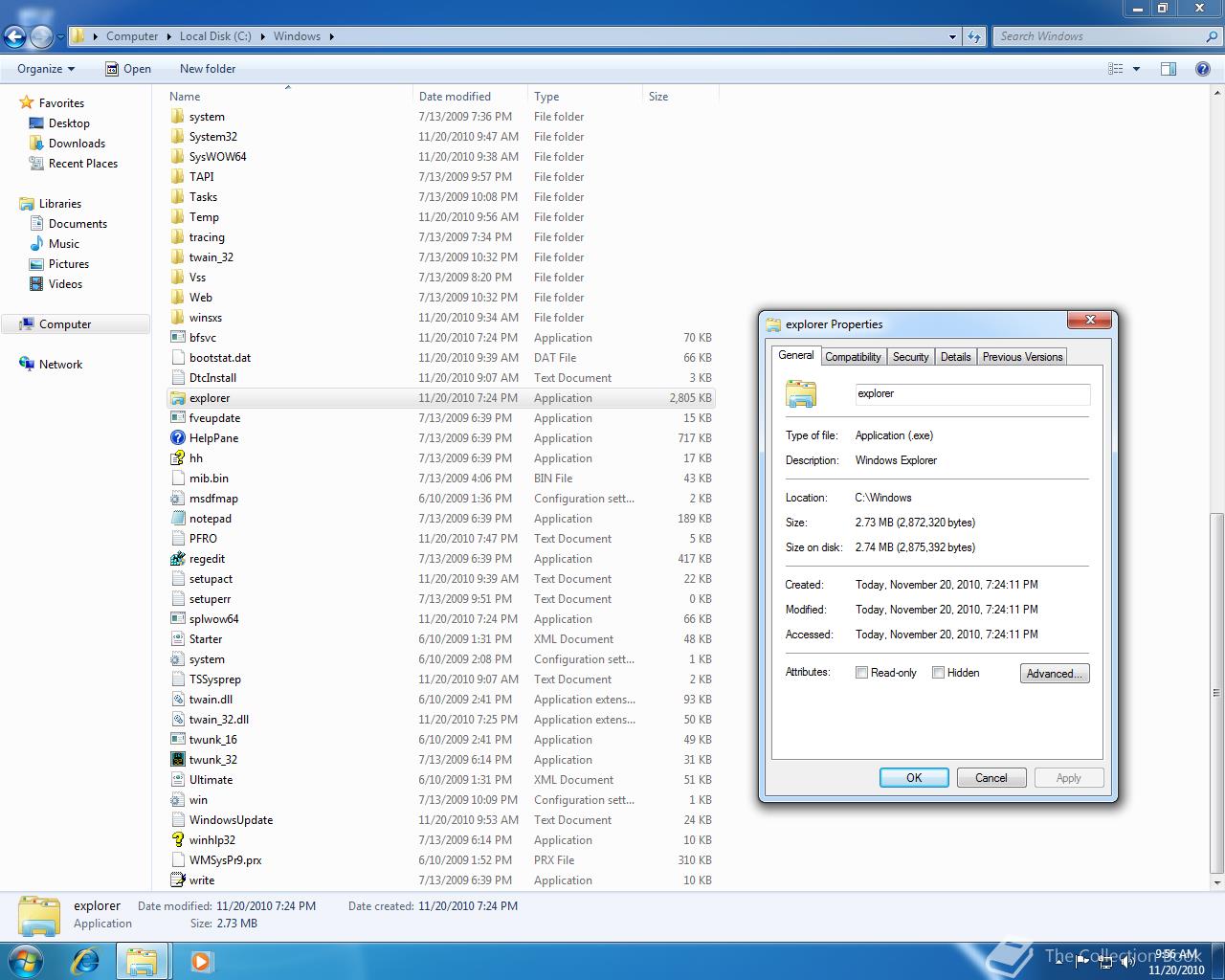1225x980 pixels.
Task: Click OK in explorer Properties
Action: 914,778
